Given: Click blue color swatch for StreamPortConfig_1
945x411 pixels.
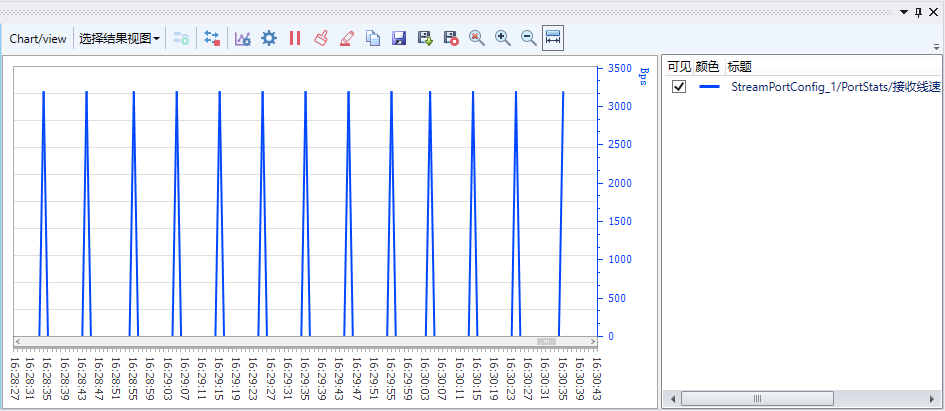Looking at the screenshot, I should click(709, 87).
